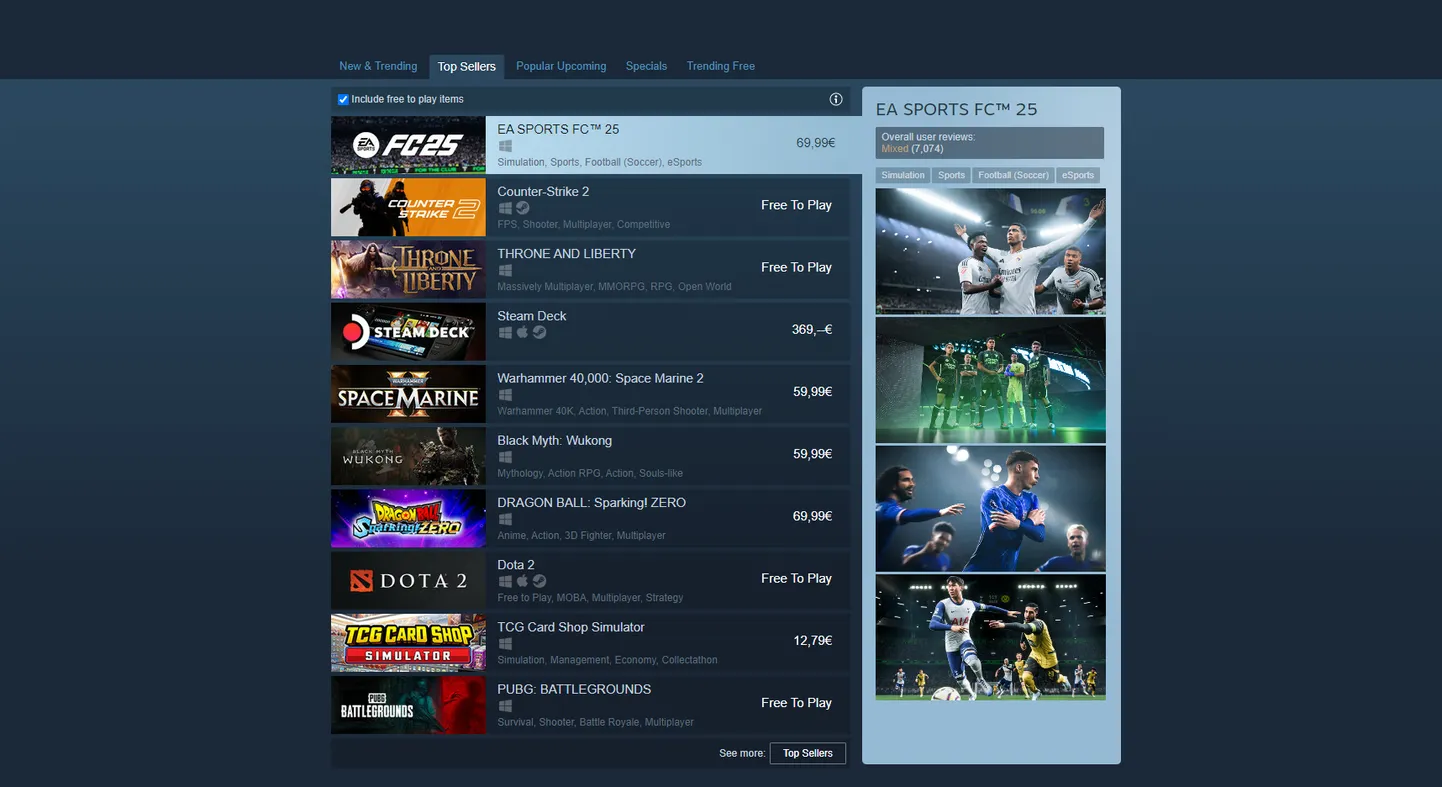Click the SteamOS icon under Dota 2
Screen dimensions: 1442x787
click(x=539, y=581)
